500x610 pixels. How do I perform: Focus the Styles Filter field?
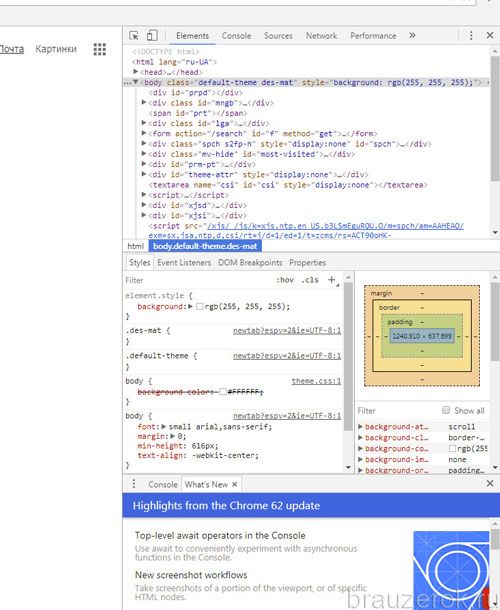tap(198, 280)
